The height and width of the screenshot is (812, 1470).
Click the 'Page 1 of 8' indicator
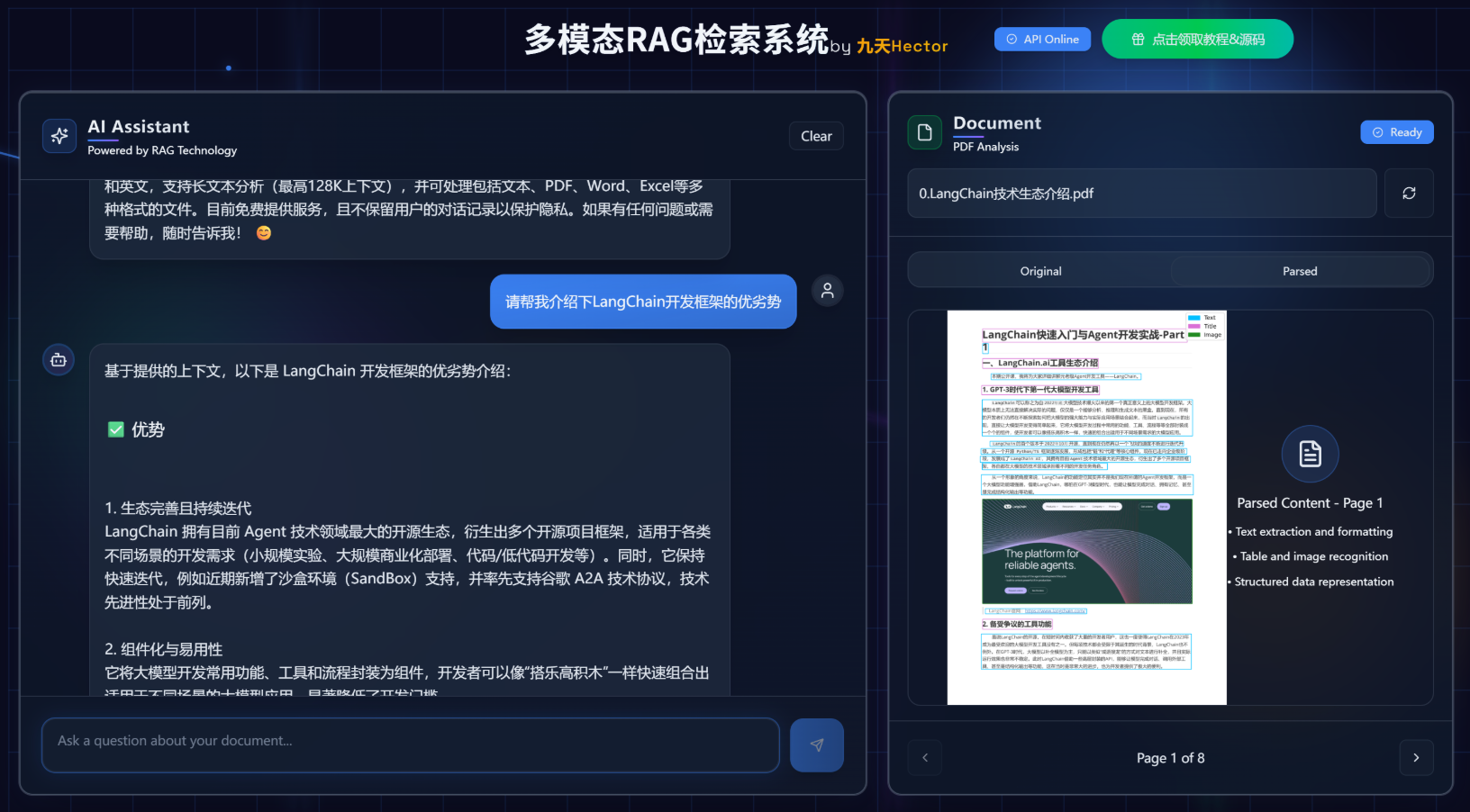coord(1170,758)
